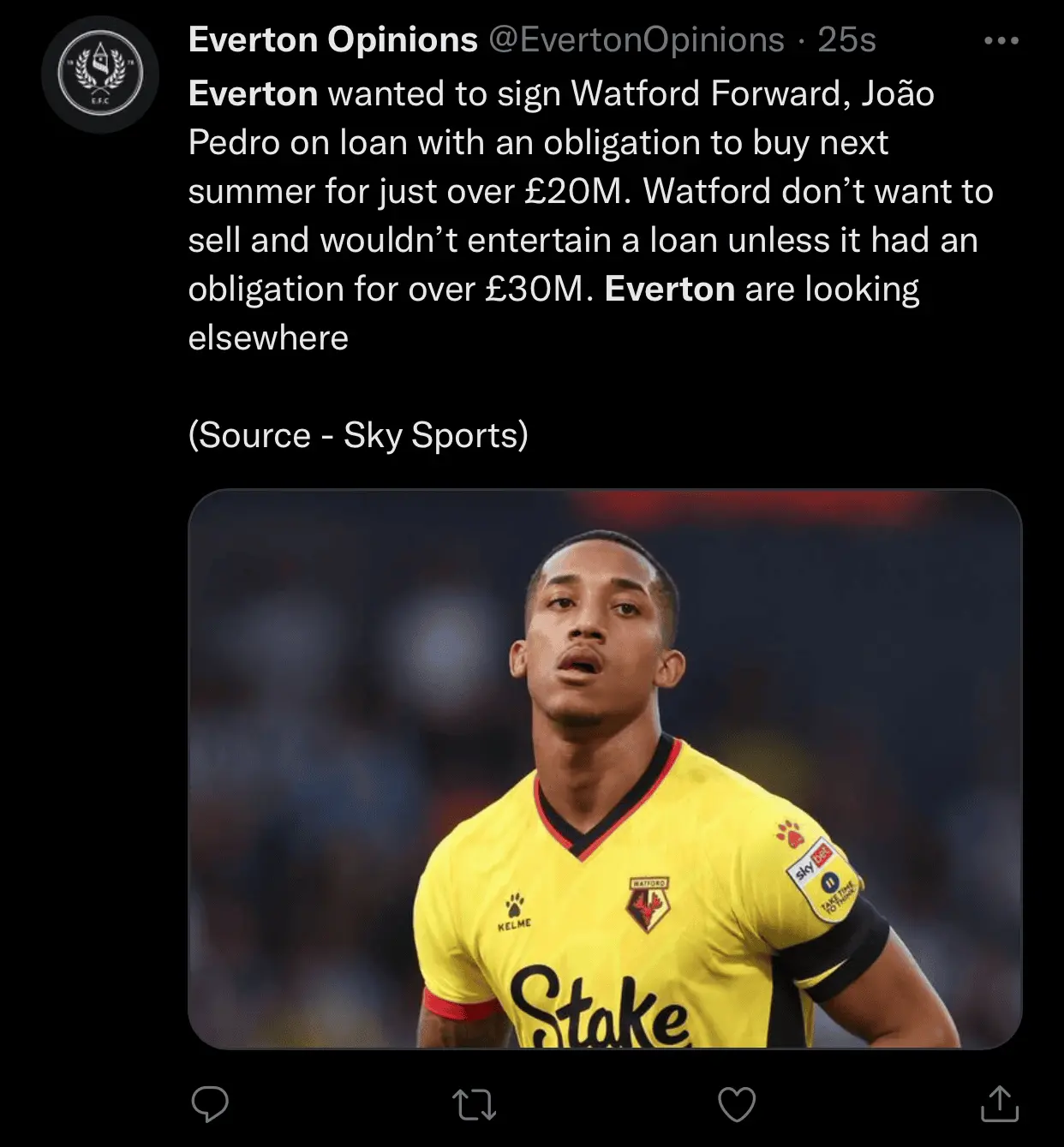Retweet the João Pedro post
The height and width of the screenshot is (1147, 1064).
tap(474, 1104)
